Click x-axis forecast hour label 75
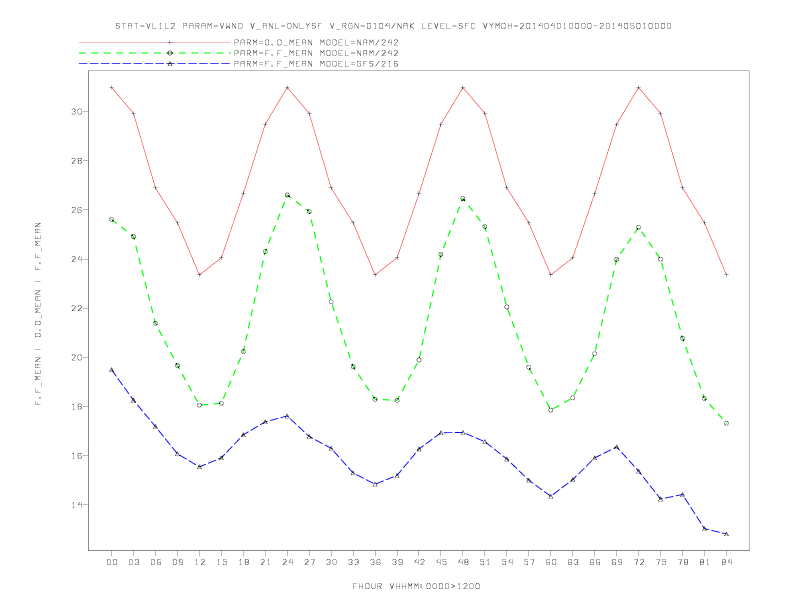Viewport: 792px width, 612px height. point(661,562)
